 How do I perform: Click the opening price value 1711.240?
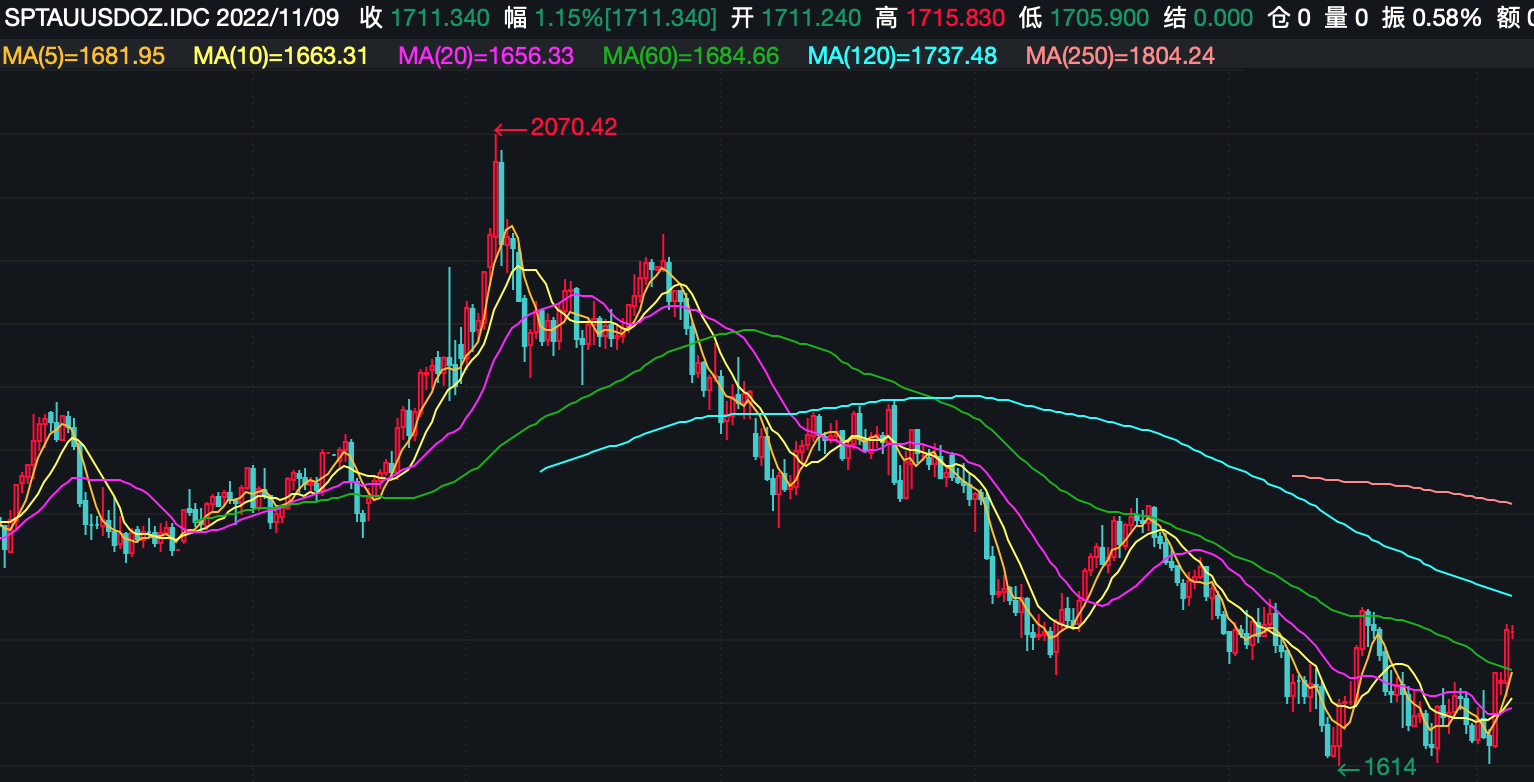tap(811, 17)
